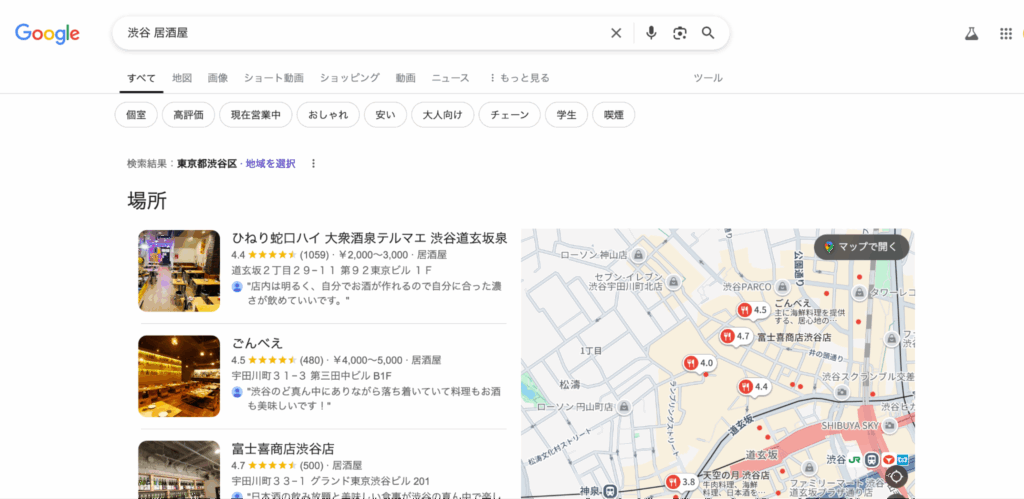Viewport: 1024px width, 499px height.
Task: Click 渋谷スクランブル交差点 camera pin
Action: (842, 391)
